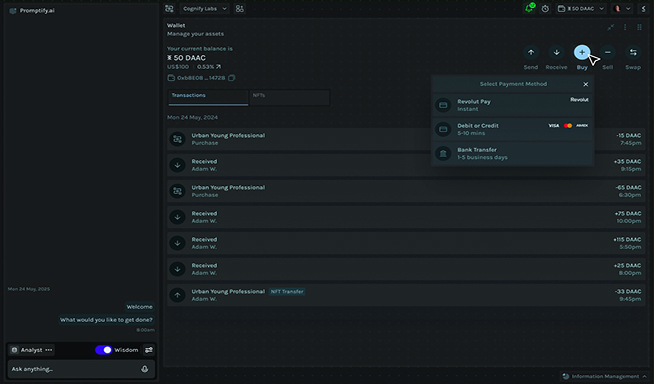Expand the Cognify Labs workspace dropdown
654x384 pixels.
pos(205,8)
